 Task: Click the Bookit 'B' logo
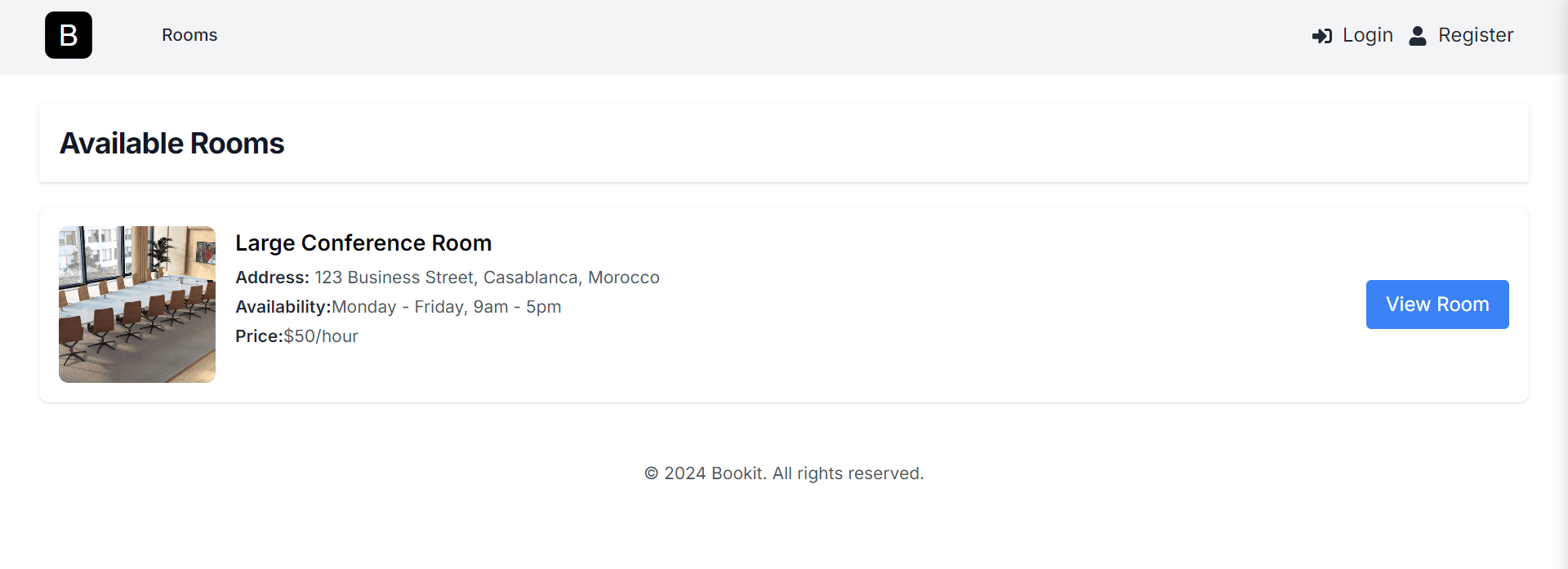pos(69,35)
